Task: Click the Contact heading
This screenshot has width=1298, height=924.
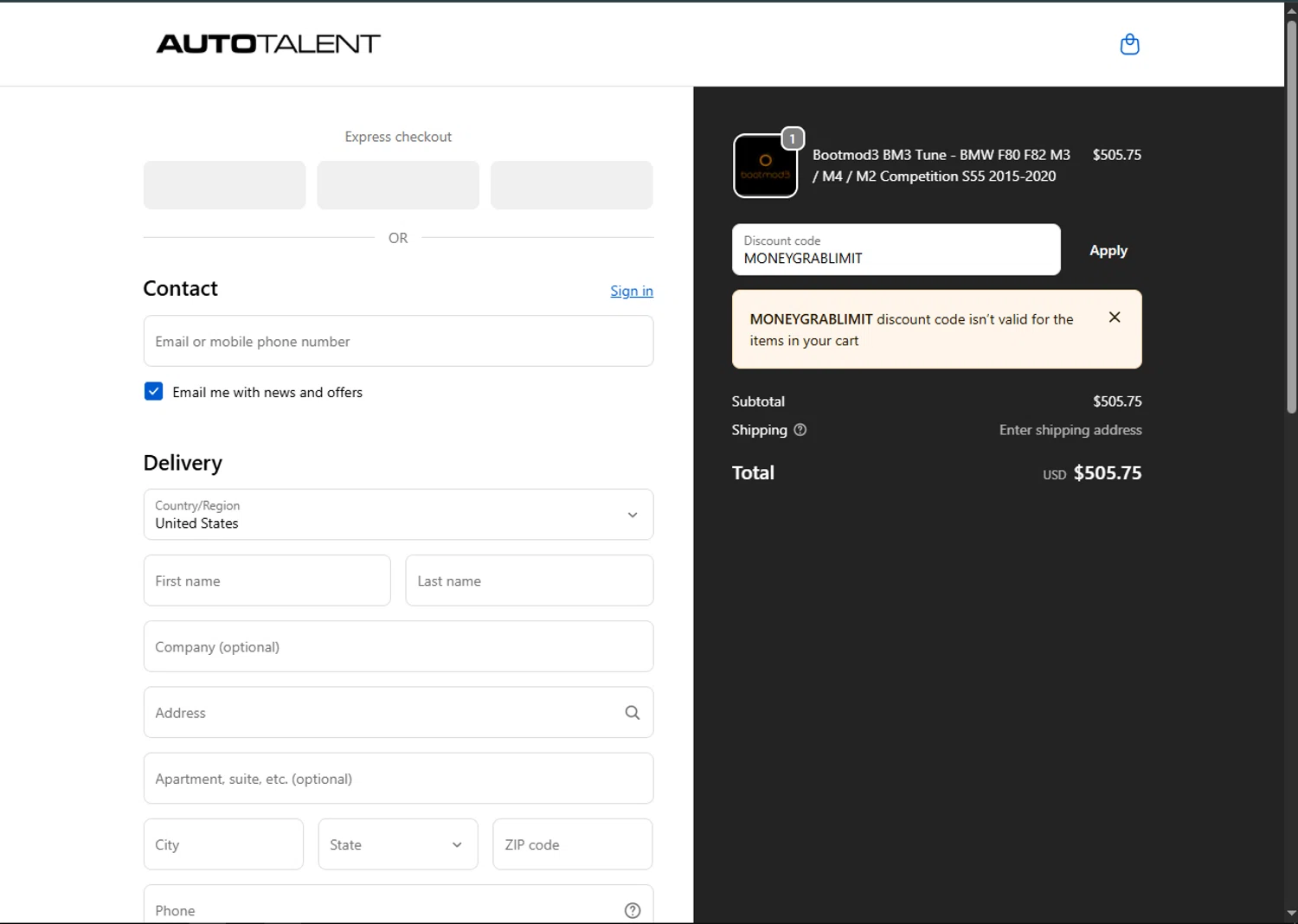Action: pos(181,288)
